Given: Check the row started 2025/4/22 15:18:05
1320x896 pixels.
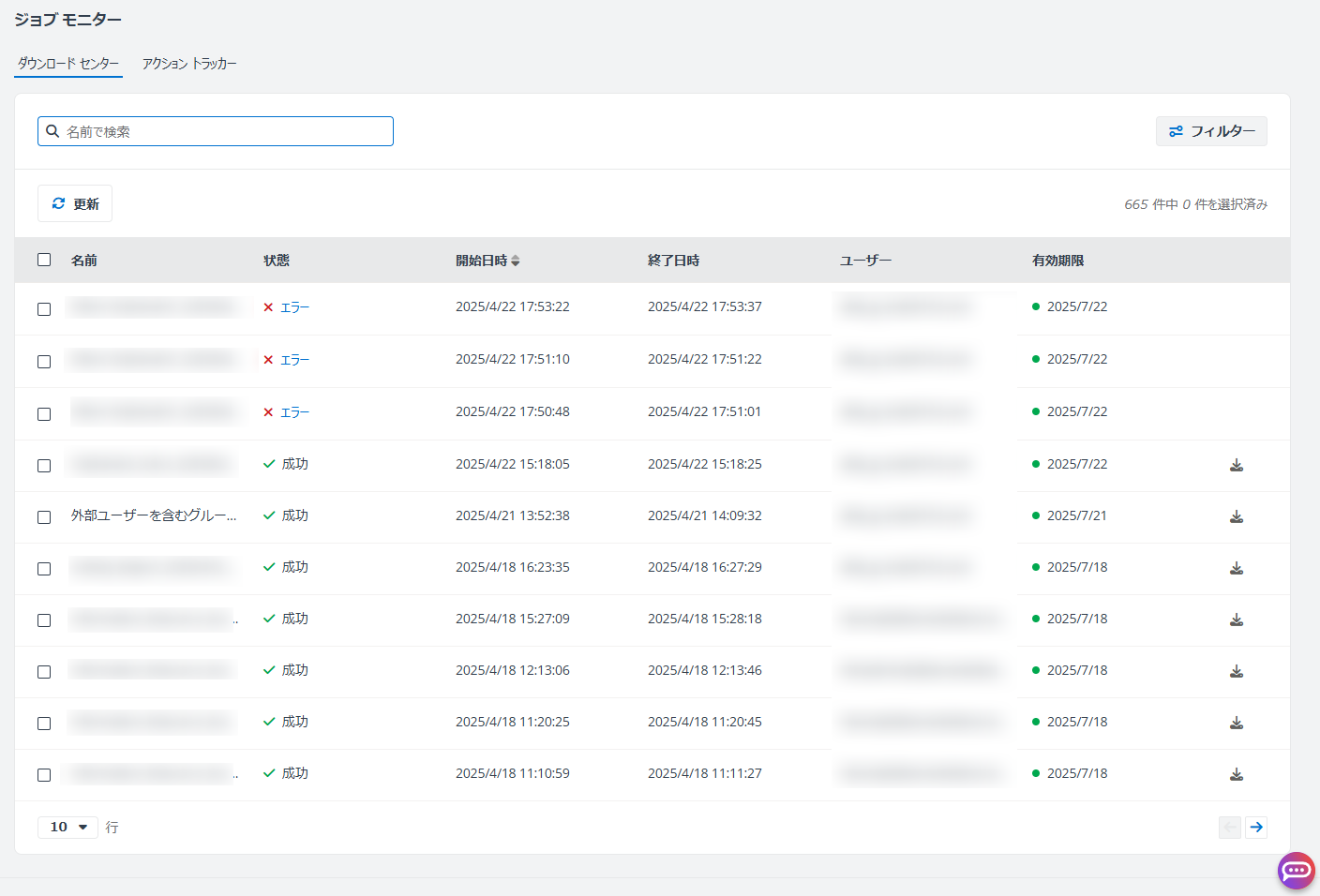Looking at the screenshot, I should [x=44, y=466].
